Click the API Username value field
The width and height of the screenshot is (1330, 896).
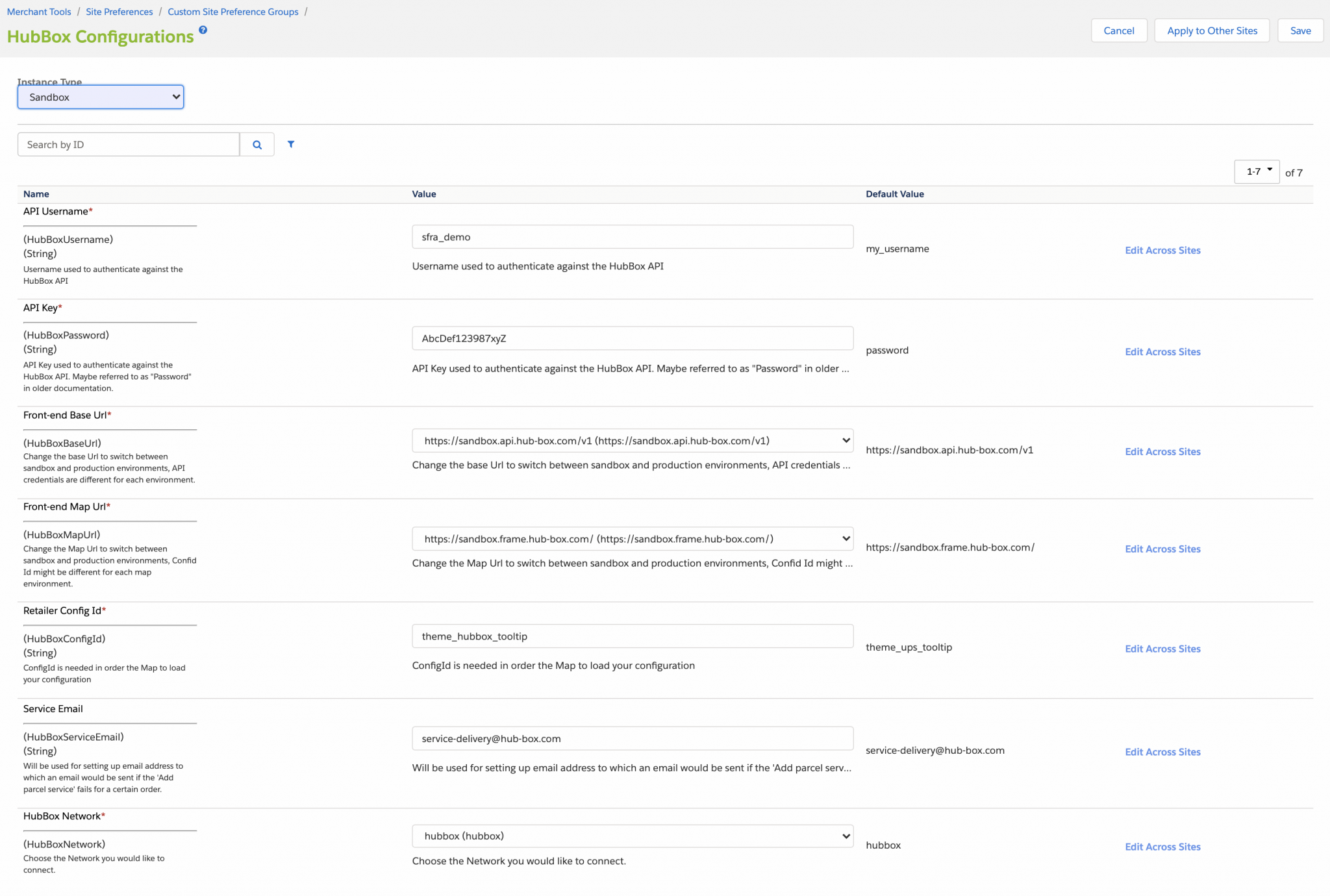click(x=632, y=237)
